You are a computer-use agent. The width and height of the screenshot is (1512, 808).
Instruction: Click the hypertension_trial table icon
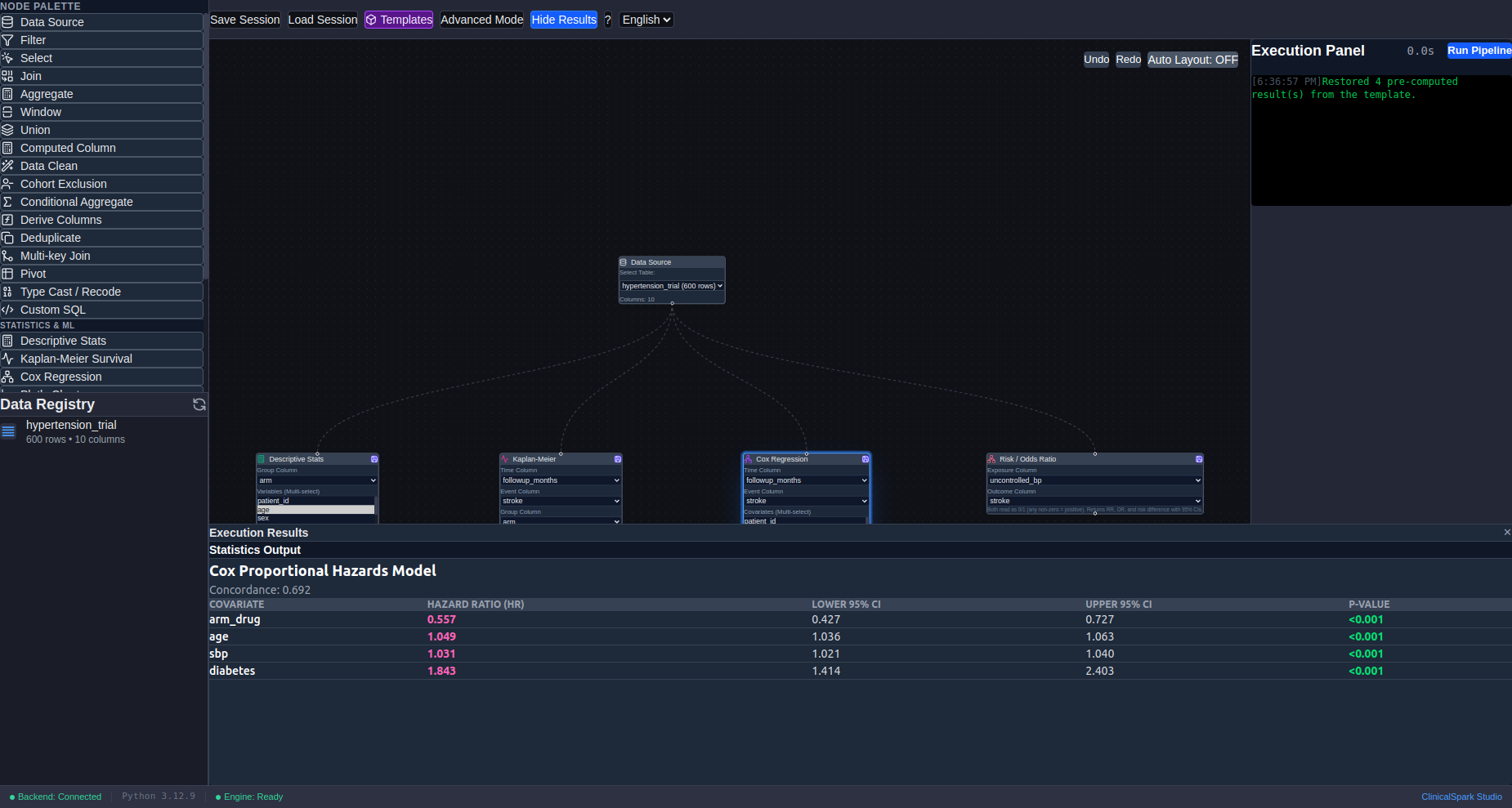(x=8, y=431)
